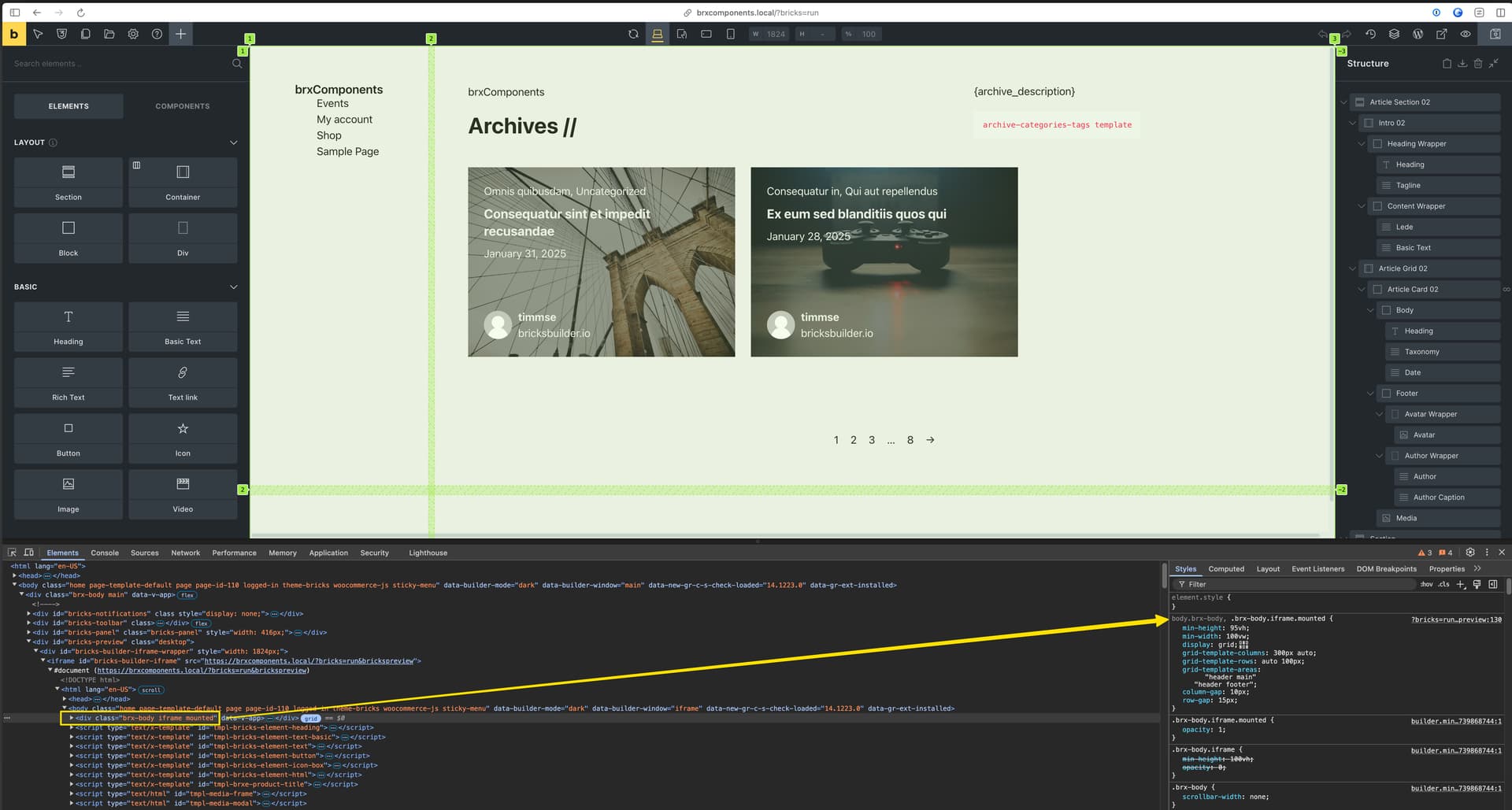The width and height of the screenshot is (1512, 810).
Task: Switch to the Computed styles tab
Action: pos(1226,568)
